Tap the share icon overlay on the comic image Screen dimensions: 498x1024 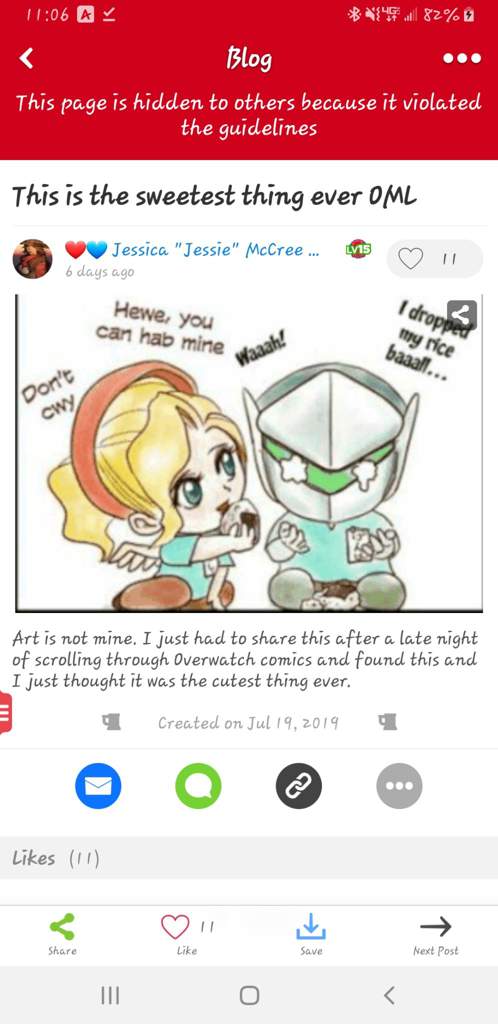click(x=462, y=315)
